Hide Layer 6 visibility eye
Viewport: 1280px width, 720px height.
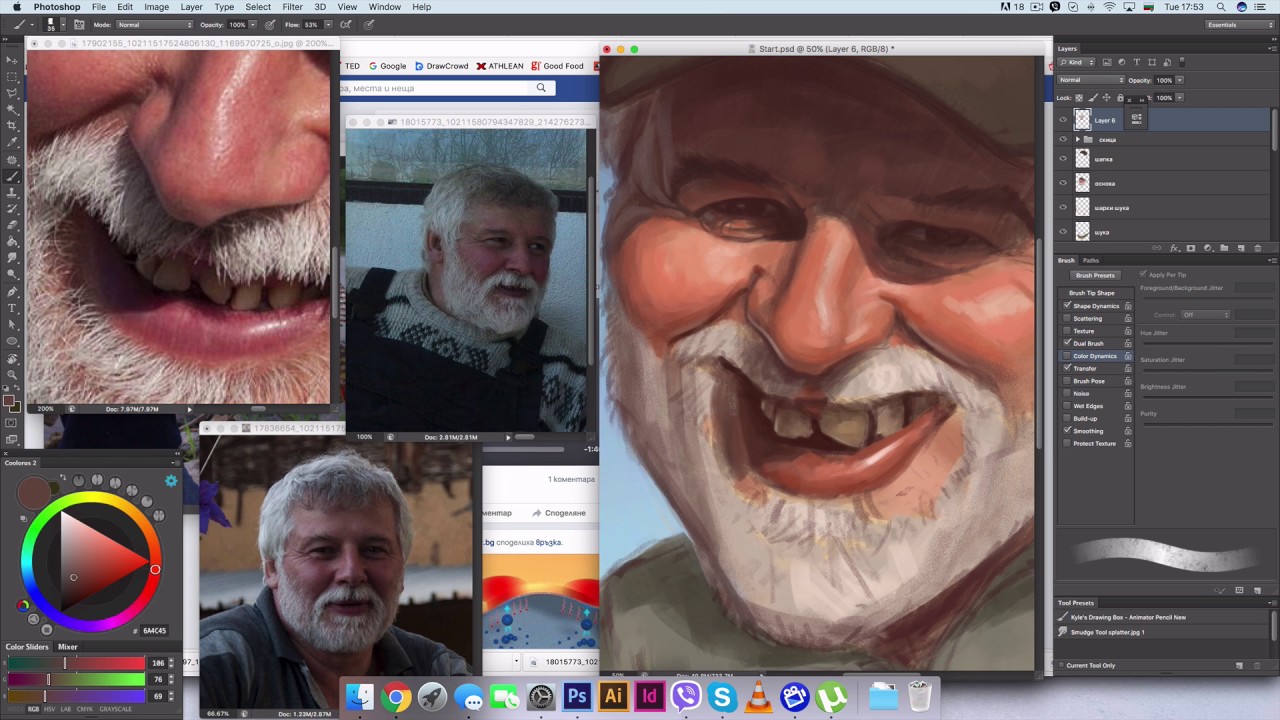[1063, 120]
